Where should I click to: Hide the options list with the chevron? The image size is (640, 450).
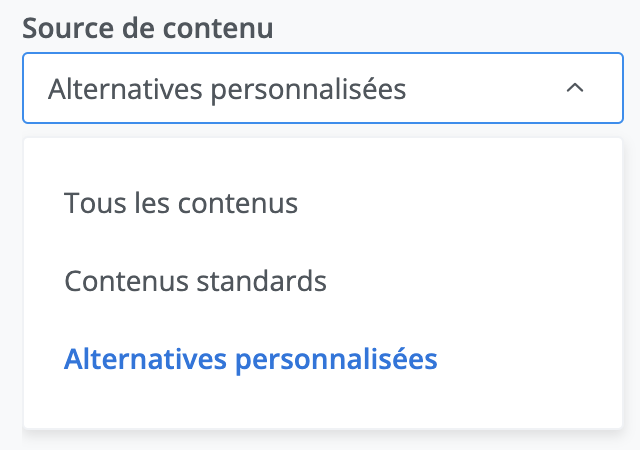574,89
